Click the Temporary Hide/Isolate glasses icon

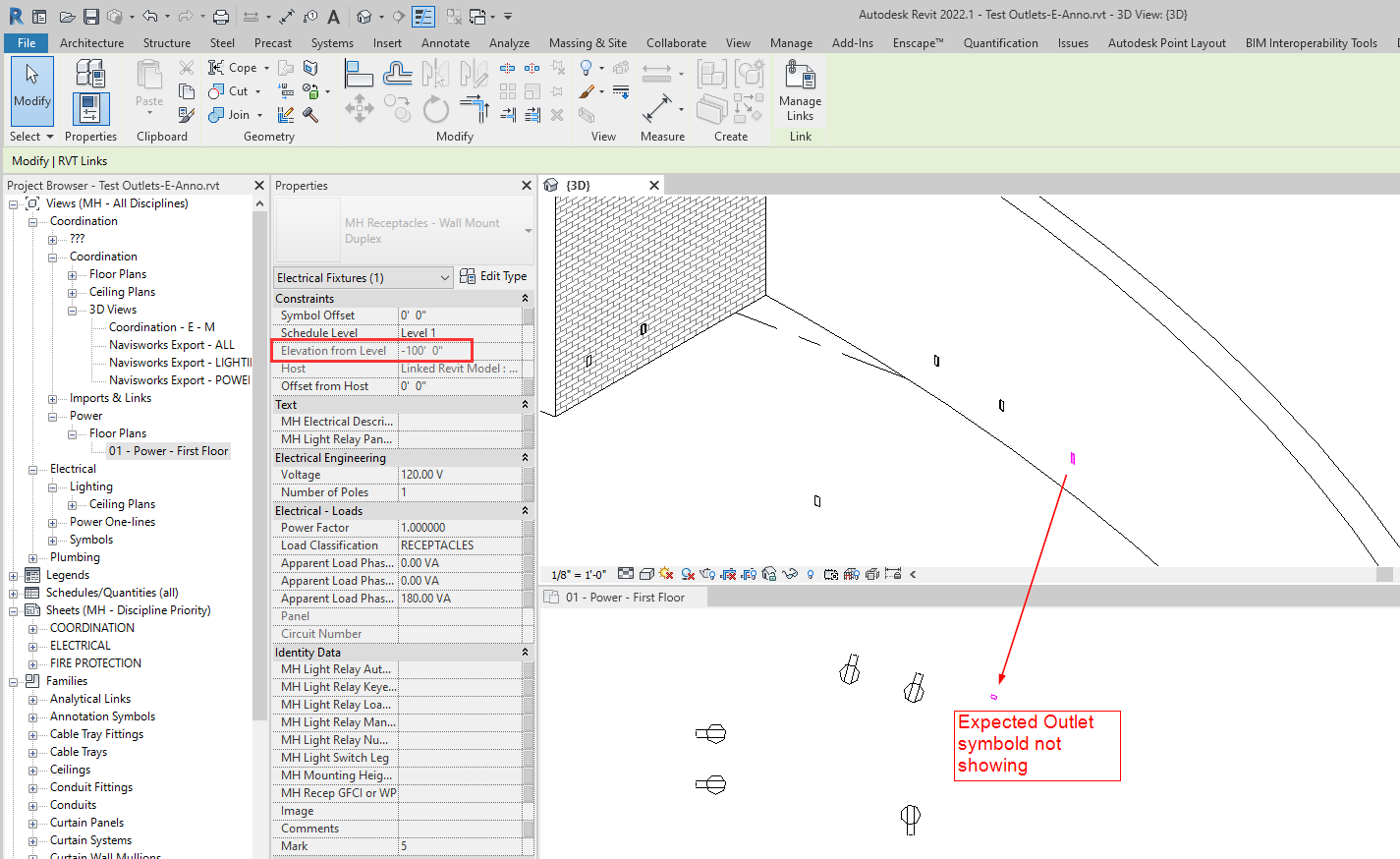[x=790, y=574]
